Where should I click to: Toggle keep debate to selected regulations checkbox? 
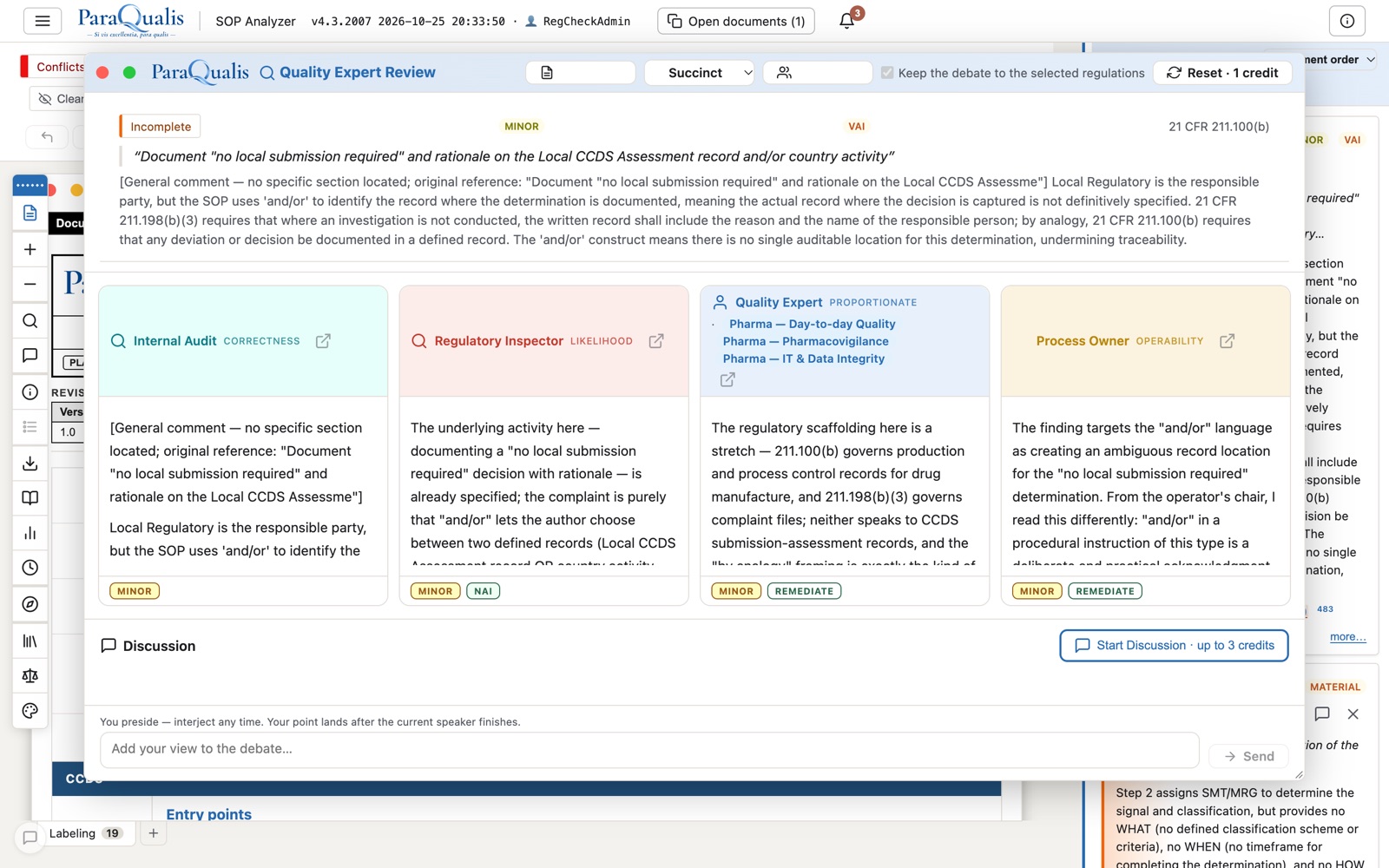[886, 73]
